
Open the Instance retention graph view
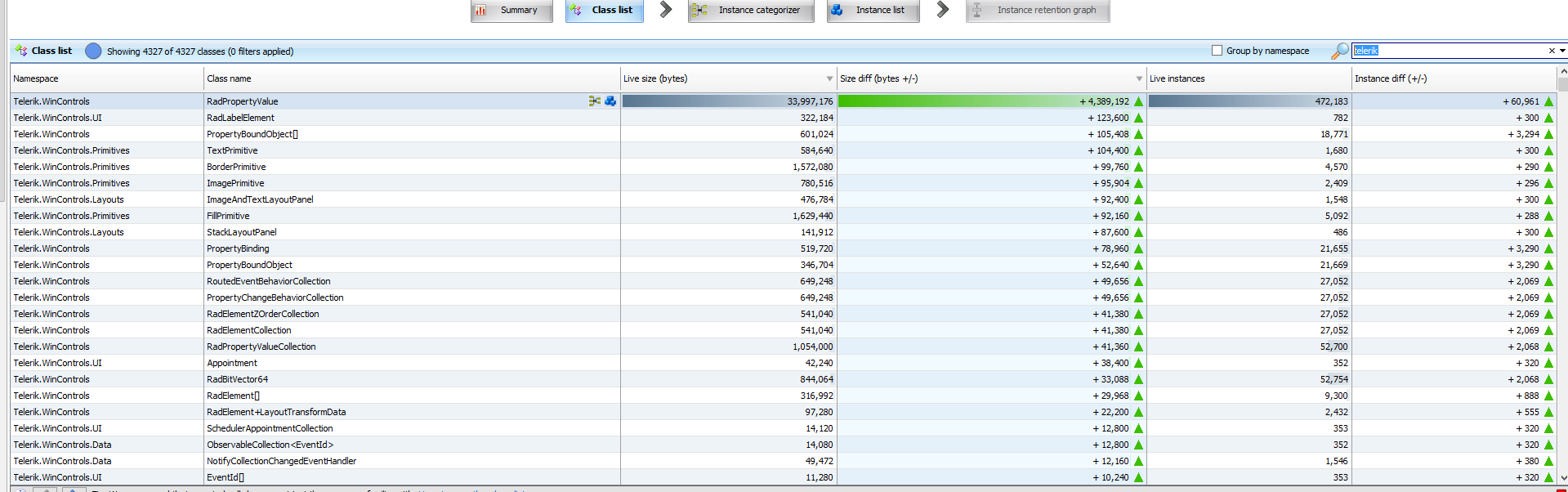click(1038, 11)
